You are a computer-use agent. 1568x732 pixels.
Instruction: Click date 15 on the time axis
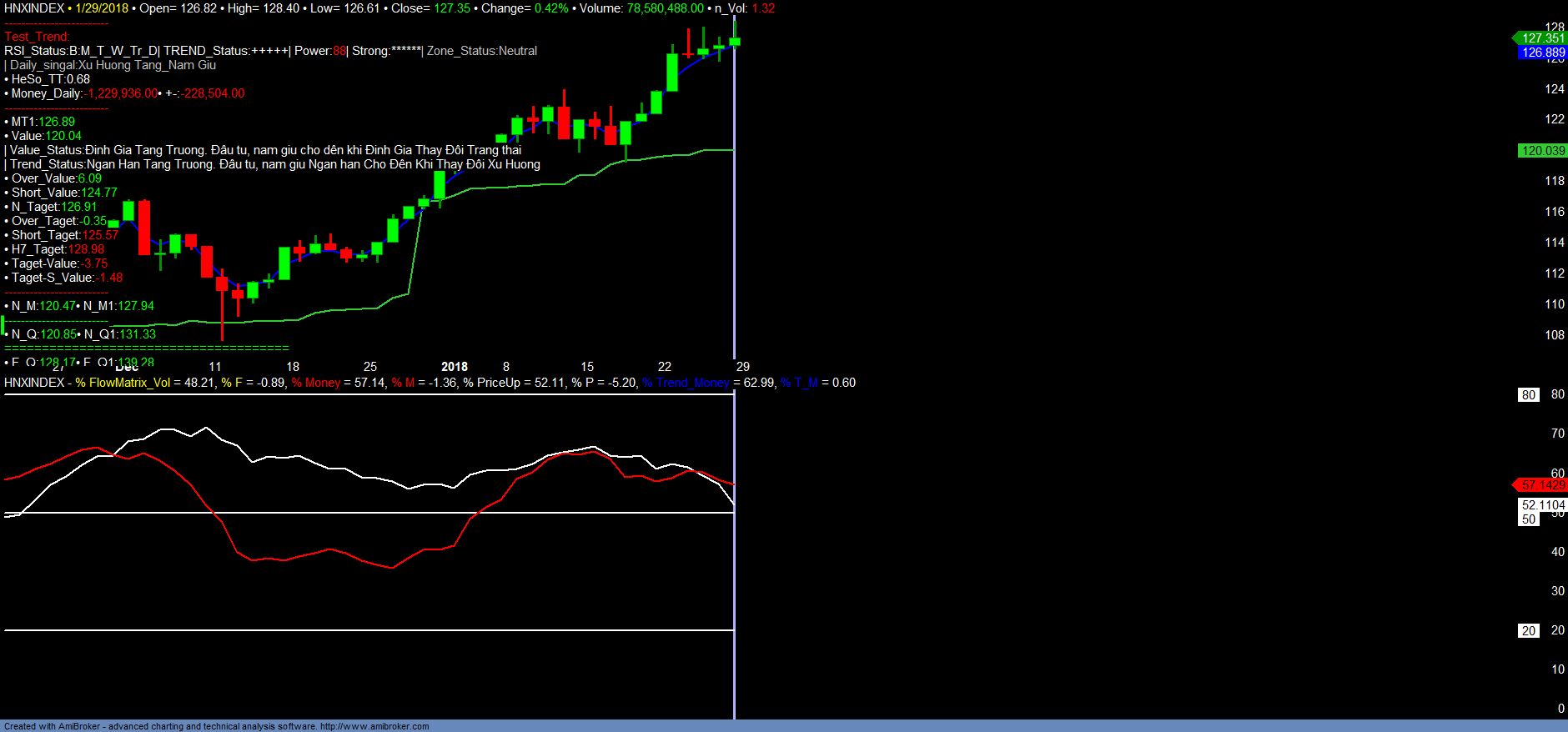click(587, 367)
